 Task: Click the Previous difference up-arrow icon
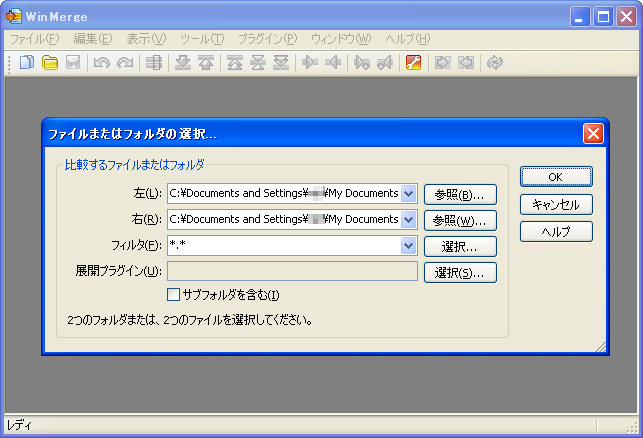click(206, 63)
